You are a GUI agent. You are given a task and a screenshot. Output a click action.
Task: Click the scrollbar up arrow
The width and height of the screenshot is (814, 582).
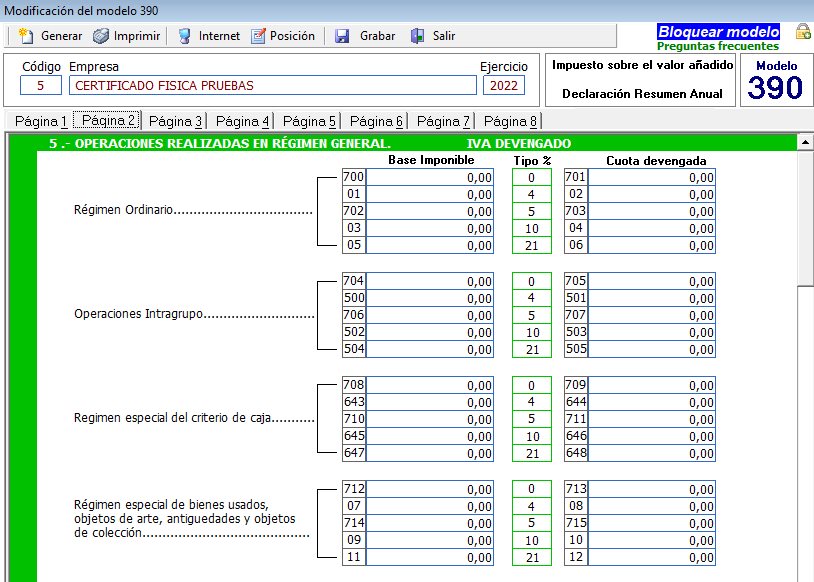(805, 143)
